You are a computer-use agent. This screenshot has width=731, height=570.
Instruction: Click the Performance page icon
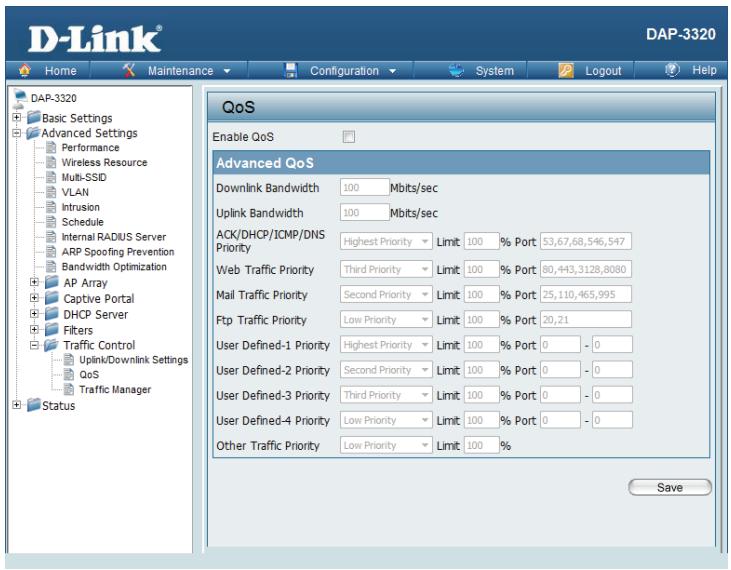point(51,148)
